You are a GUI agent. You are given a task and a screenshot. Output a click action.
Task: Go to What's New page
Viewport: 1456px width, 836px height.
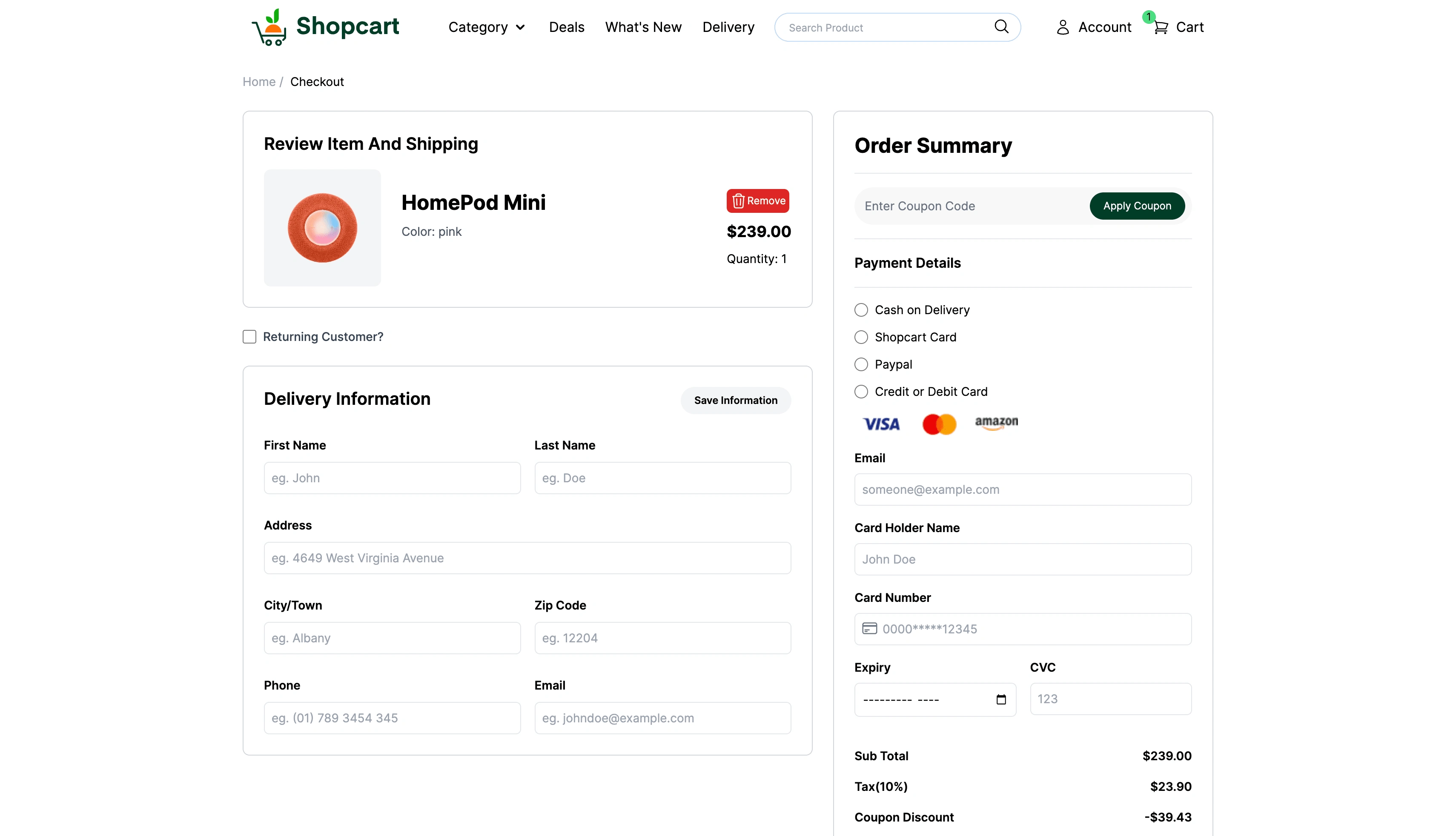click(x=643, y=27)
